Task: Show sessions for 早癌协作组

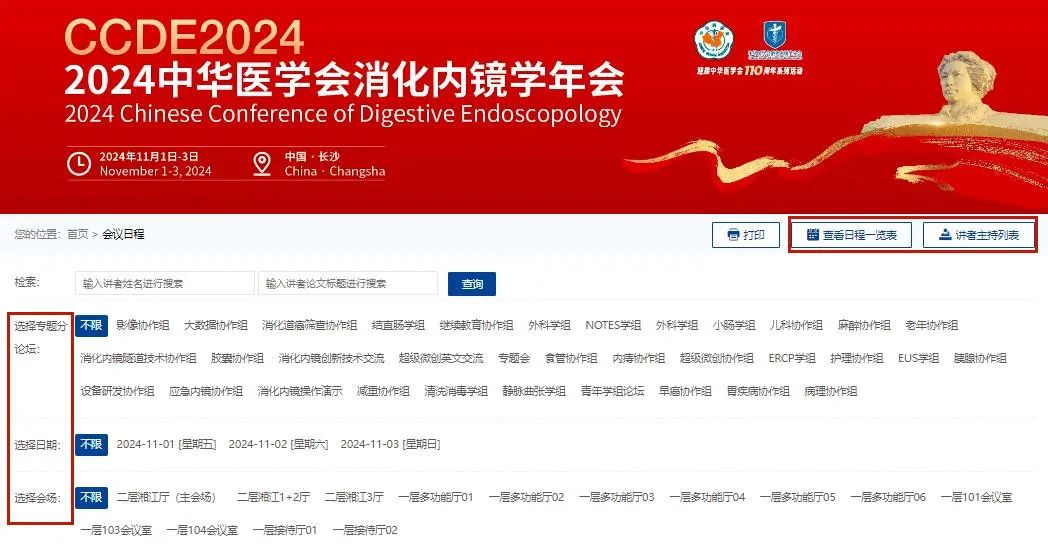Action: [685, 391]
